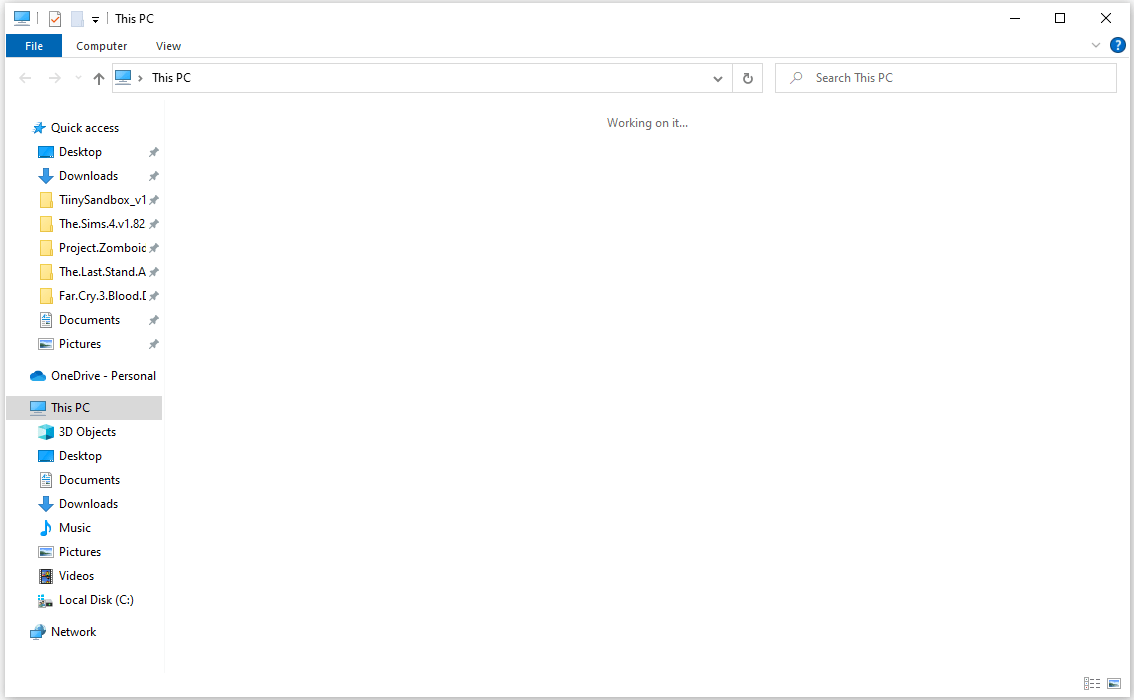Open Documents under This PC

click(x=90, y=479)
